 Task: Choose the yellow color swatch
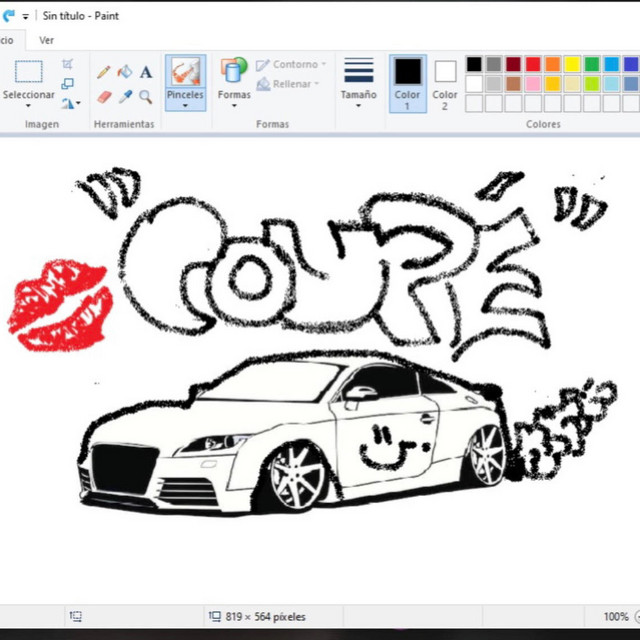[x=572, y=64]
